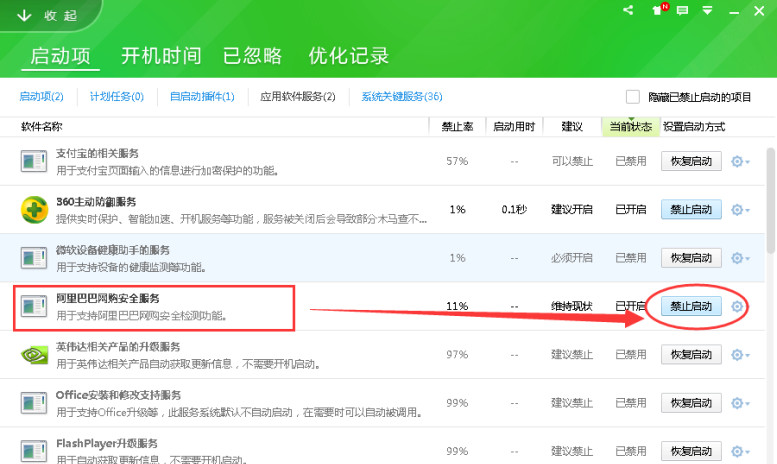Click the 软件名称 column header
Screen dimensions: 777x464
[x=42, y=127]
